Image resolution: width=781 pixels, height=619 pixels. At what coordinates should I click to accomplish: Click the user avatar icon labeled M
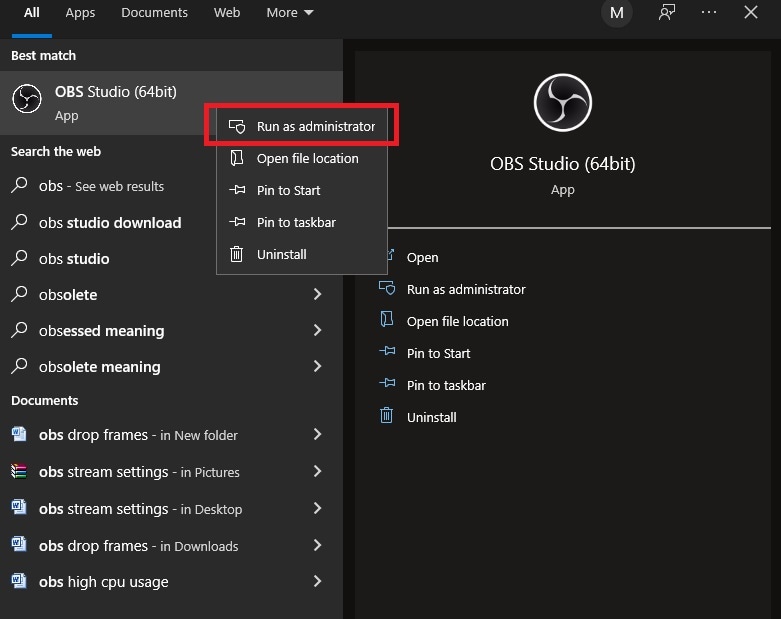pos(617,13)
